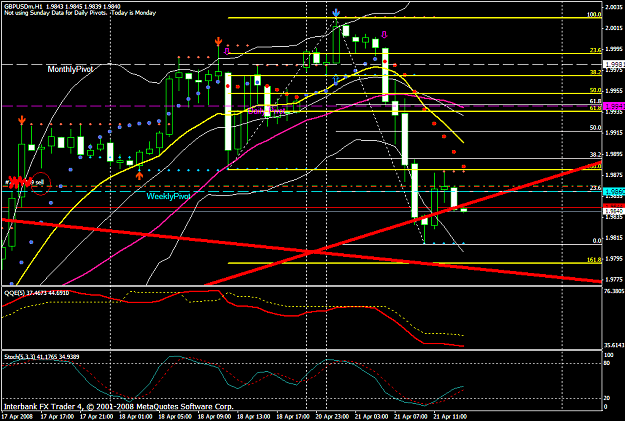This screenshot has width=625, height=421.
Task: Click the orange up arrow below 18 Apr 01:00 candles
Action: click(x=139, y=175)
